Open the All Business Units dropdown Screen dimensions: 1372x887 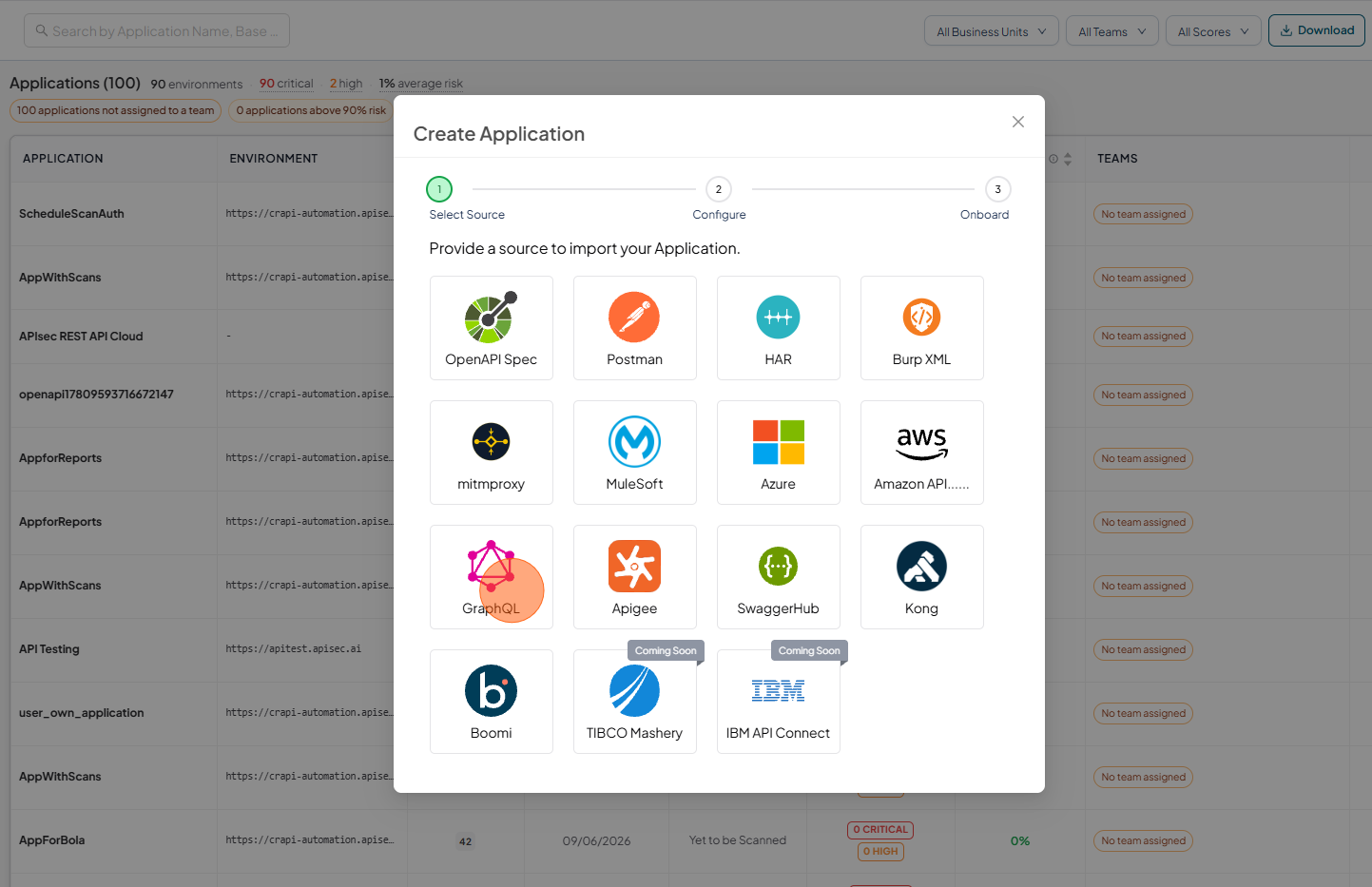[x=992, y=31]
